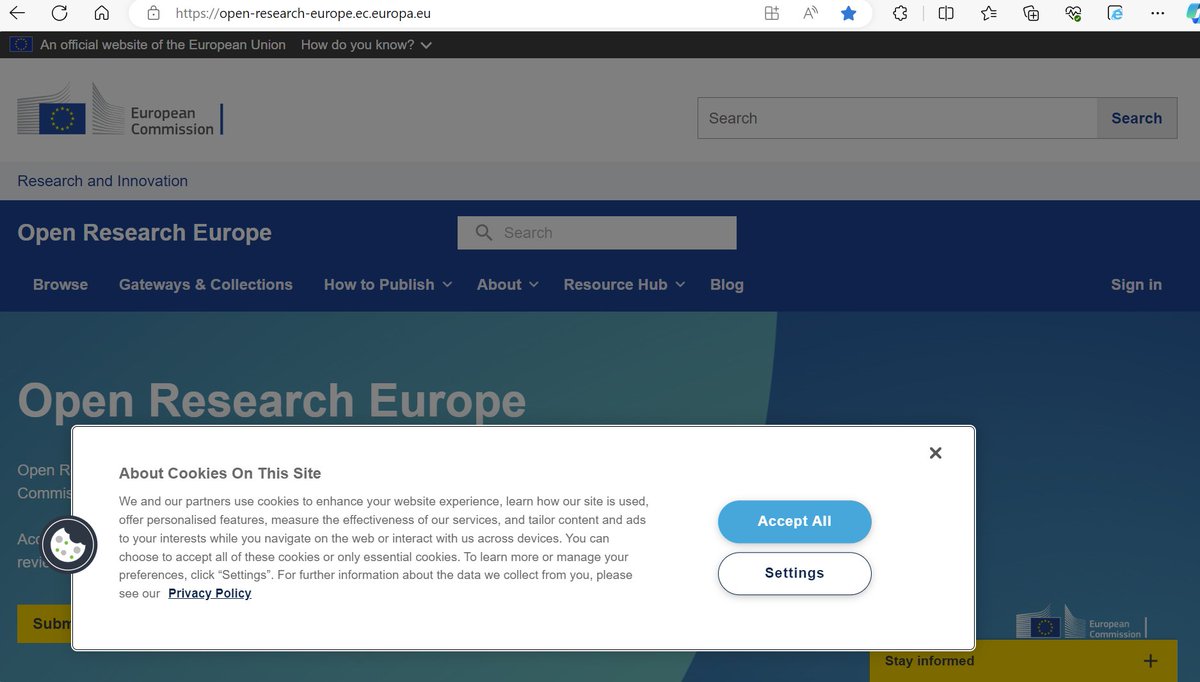This screenshot has width=1200, height=682.
Task: Click the Open Research Europe site title
Action: pyautogui.click(x=144, y=233)
